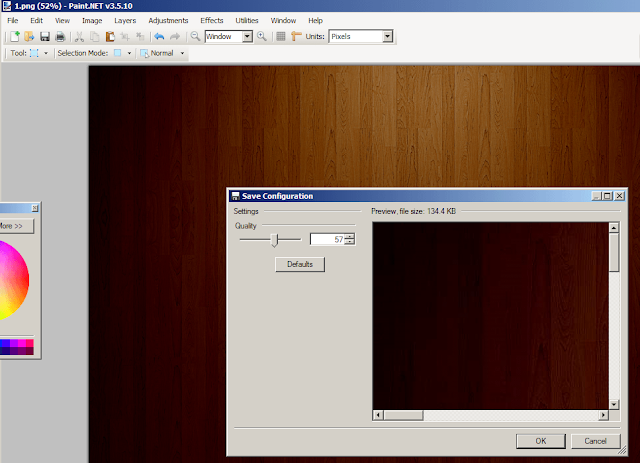Click the JPEG preview image
Screen dimensions: 640x463
490,316
